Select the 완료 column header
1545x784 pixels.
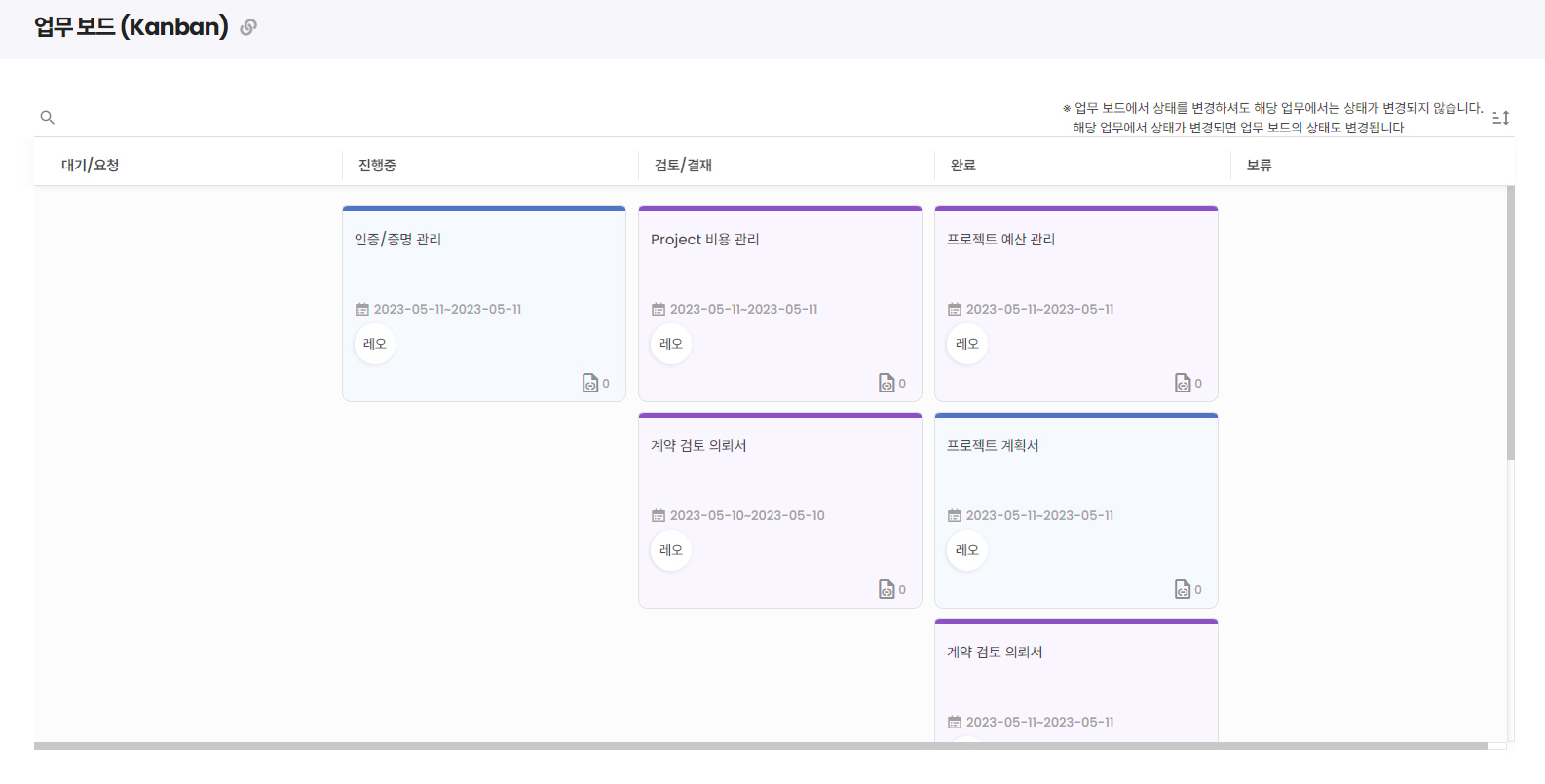click(963, 166)
